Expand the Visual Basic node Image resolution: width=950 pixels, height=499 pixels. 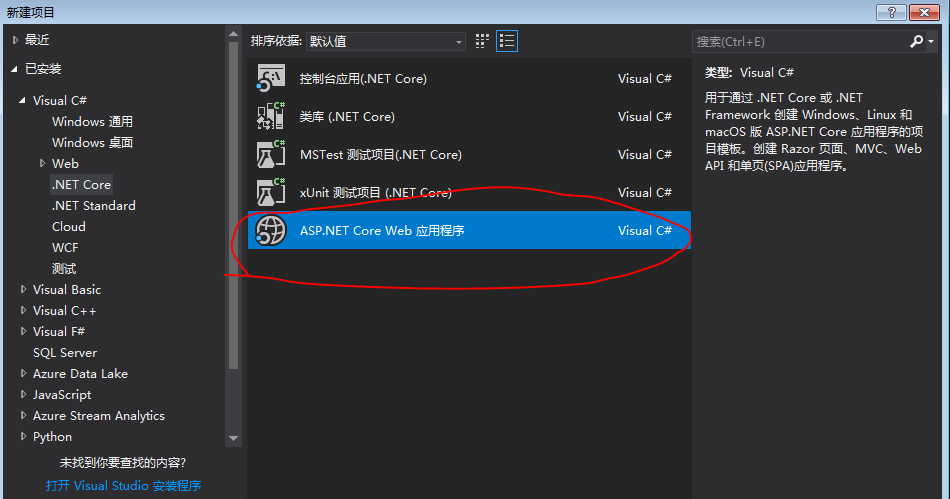pyautogui.click(x=24, y=289)
